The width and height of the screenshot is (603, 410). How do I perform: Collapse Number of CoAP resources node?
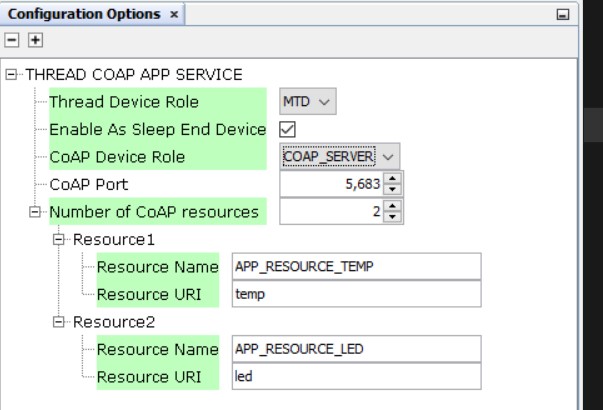coord(35,212)
